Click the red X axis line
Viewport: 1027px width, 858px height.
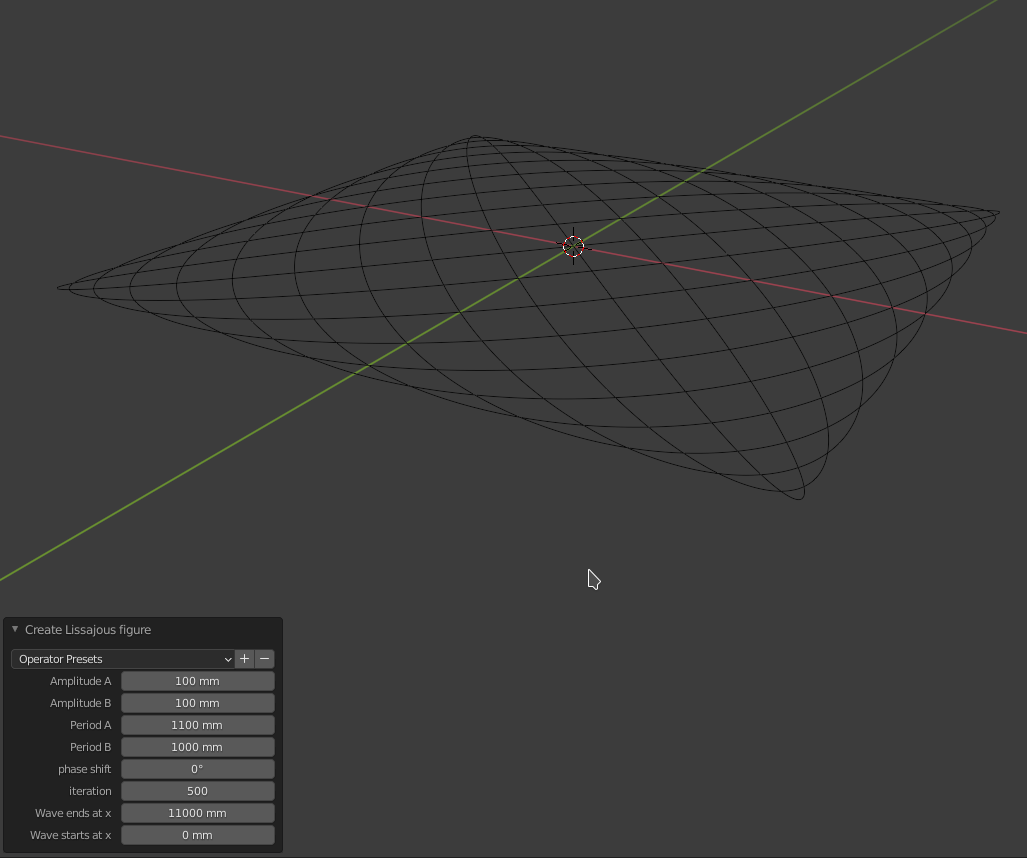150,162
